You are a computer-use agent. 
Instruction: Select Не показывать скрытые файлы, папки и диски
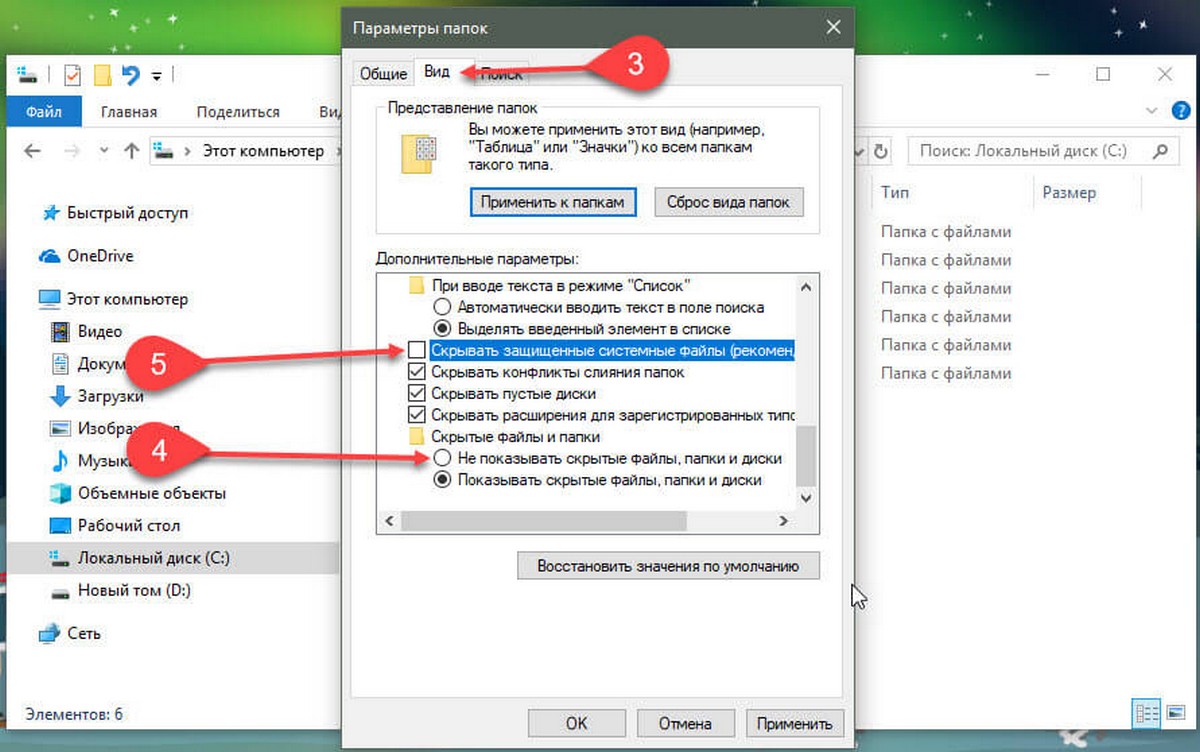(x=441, y=458)
